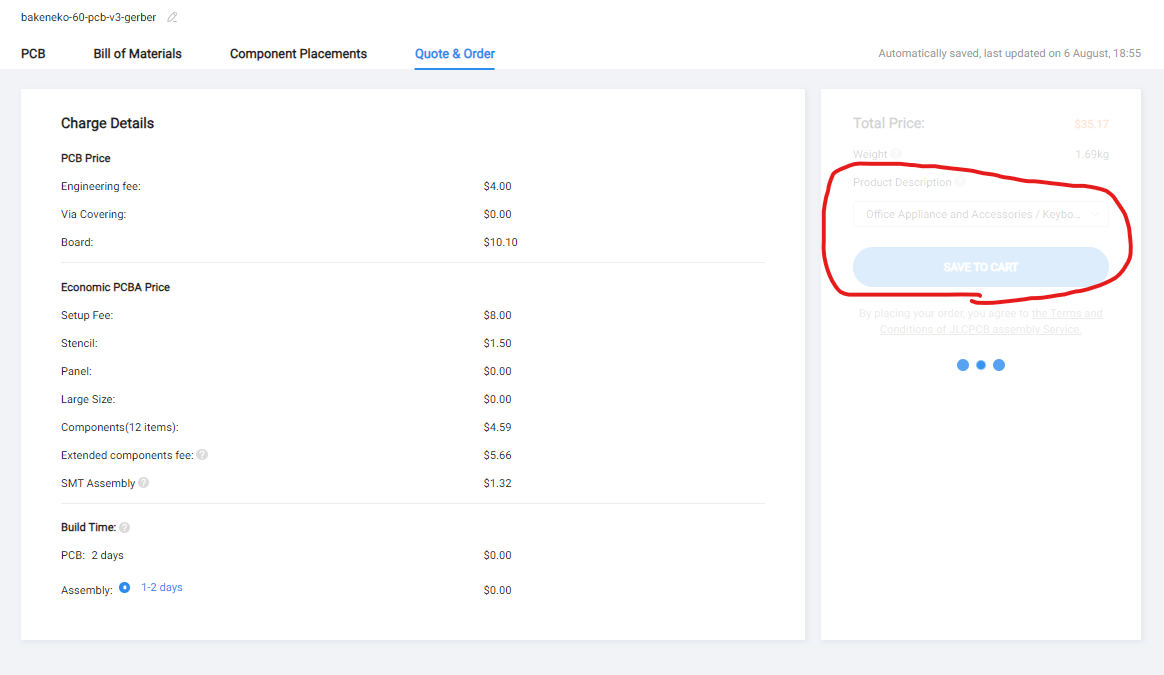Click the Total Price $35.17 amount
Screen dimensions: 1164x675
coord(1091,124)
